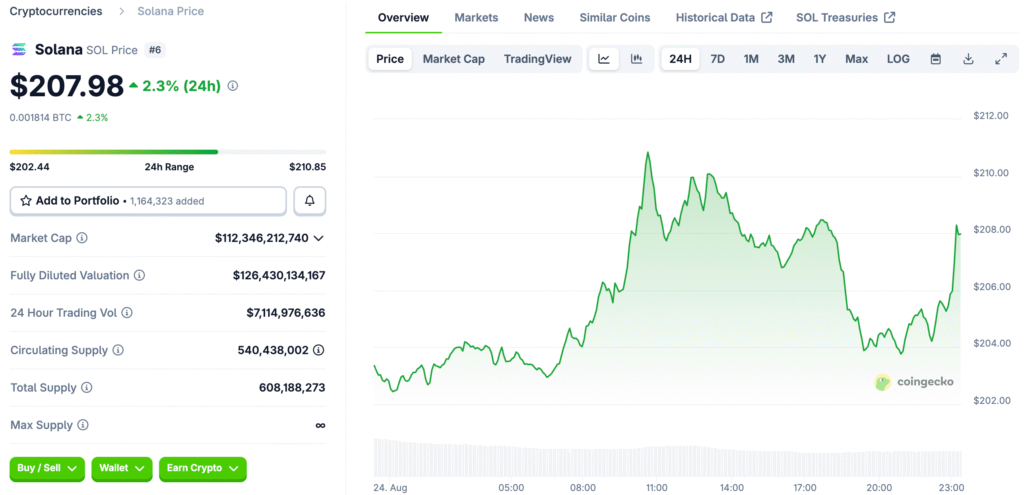Image resolution: width=1024 pixels, height=495 pixels.
Task: Click the 24h Range progress bar
Action: 168,152
